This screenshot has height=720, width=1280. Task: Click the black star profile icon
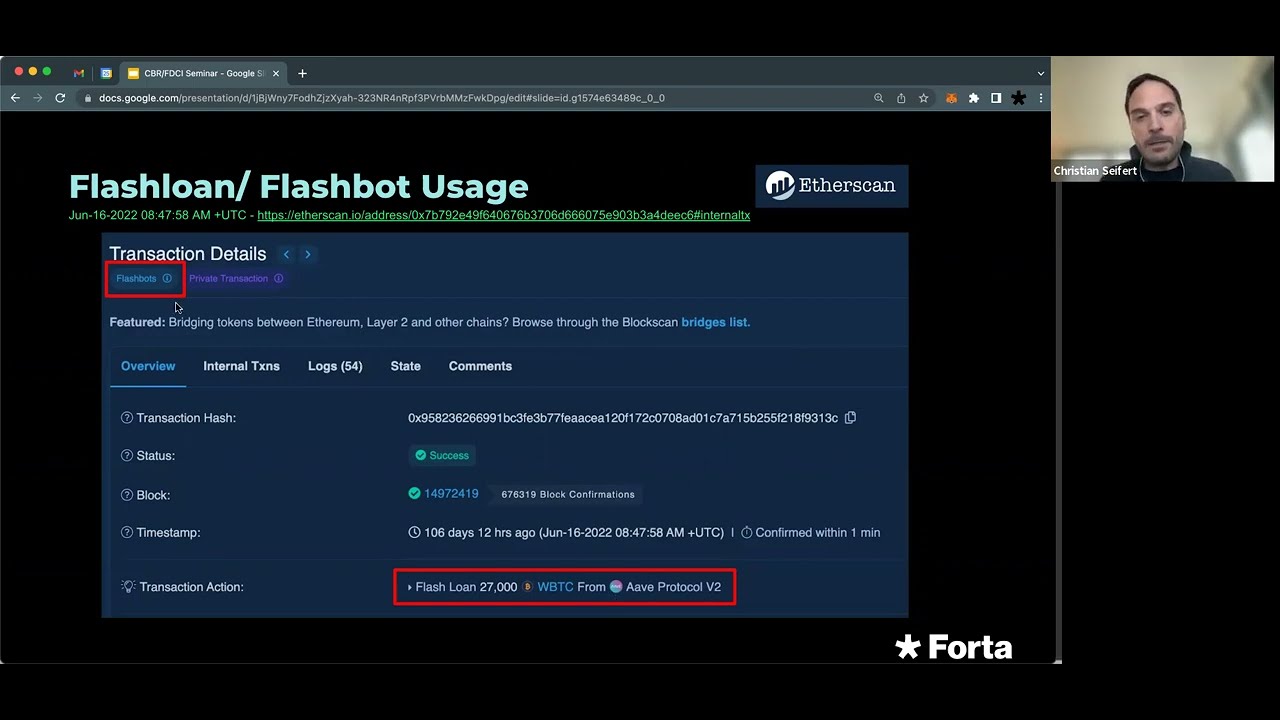[1018, 98]
